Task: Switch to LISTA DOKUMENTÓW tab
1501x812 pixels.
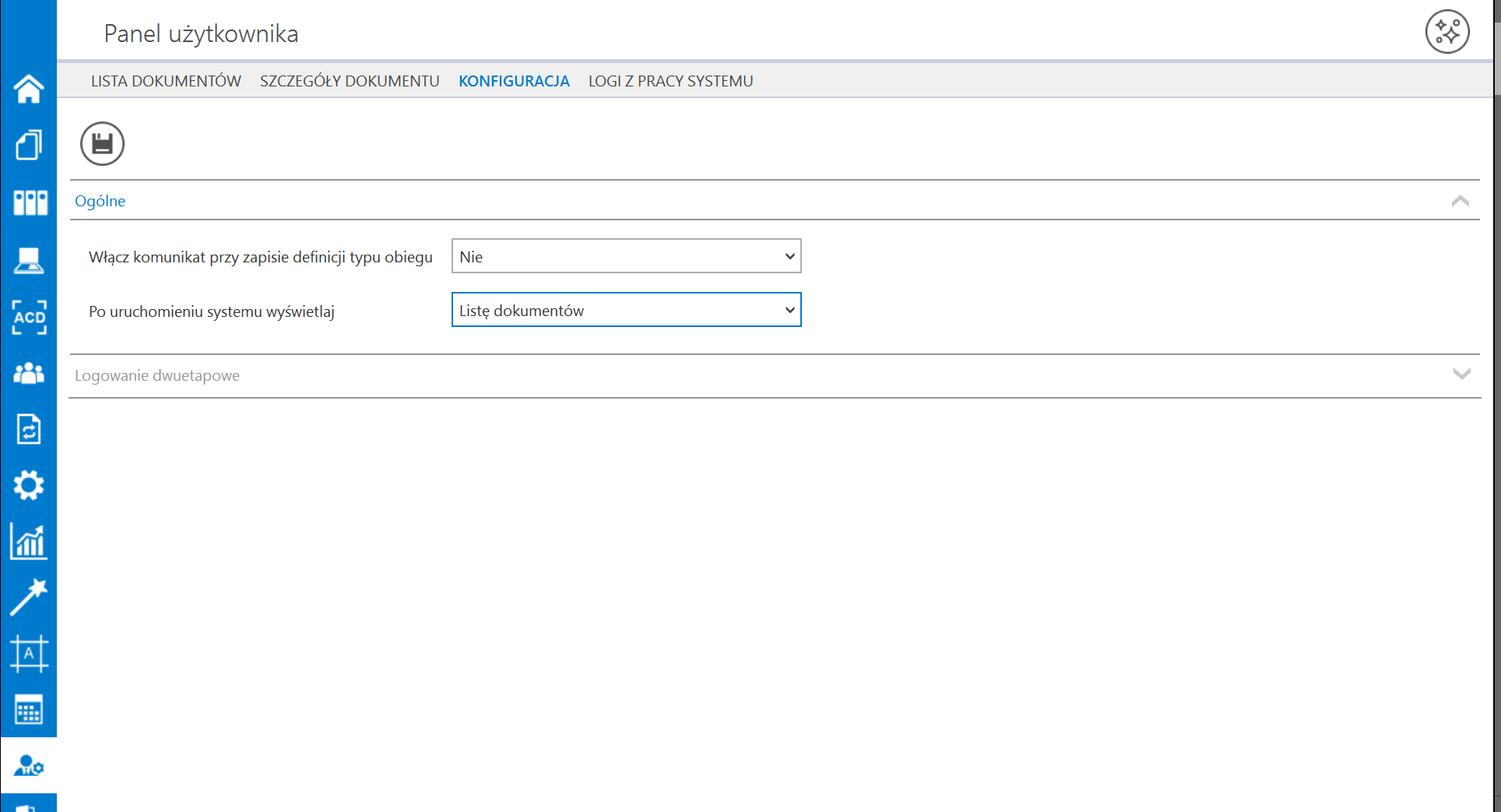Action: click(166, 81)
